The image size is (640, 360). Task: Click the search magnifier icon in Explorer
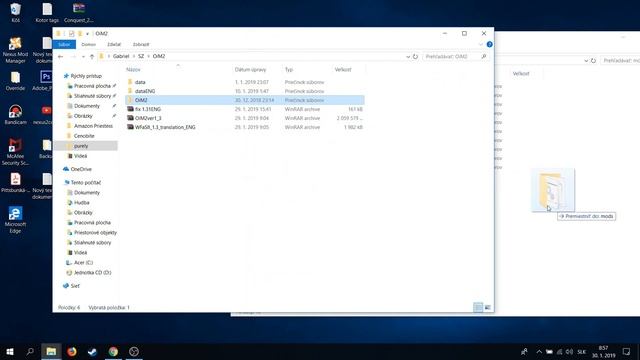click(x=484, y=56)
